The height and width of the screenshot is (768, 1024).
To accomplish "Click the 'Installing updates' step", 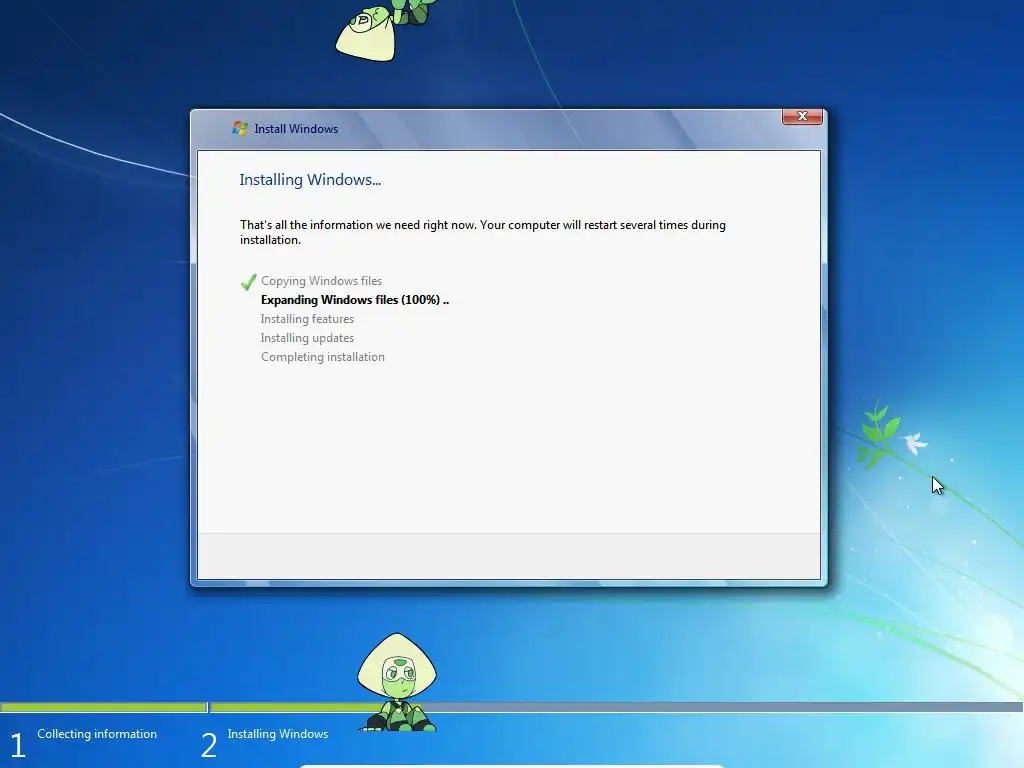I will pos(308,338).
